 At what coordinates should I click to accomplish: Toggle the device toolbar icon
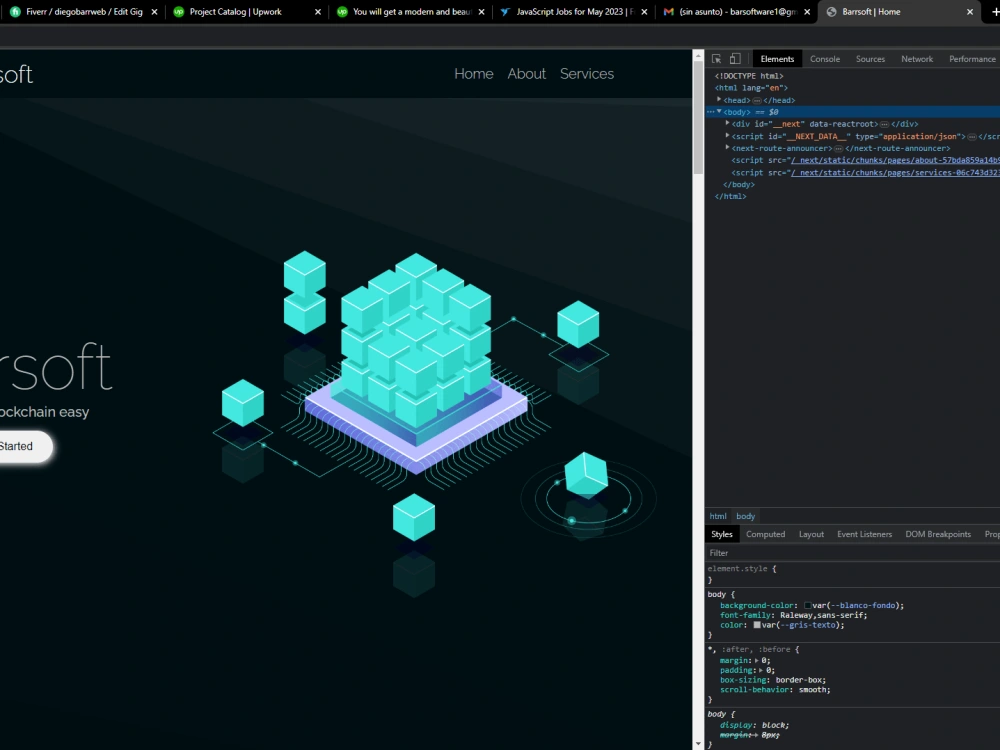click(735, 59)
